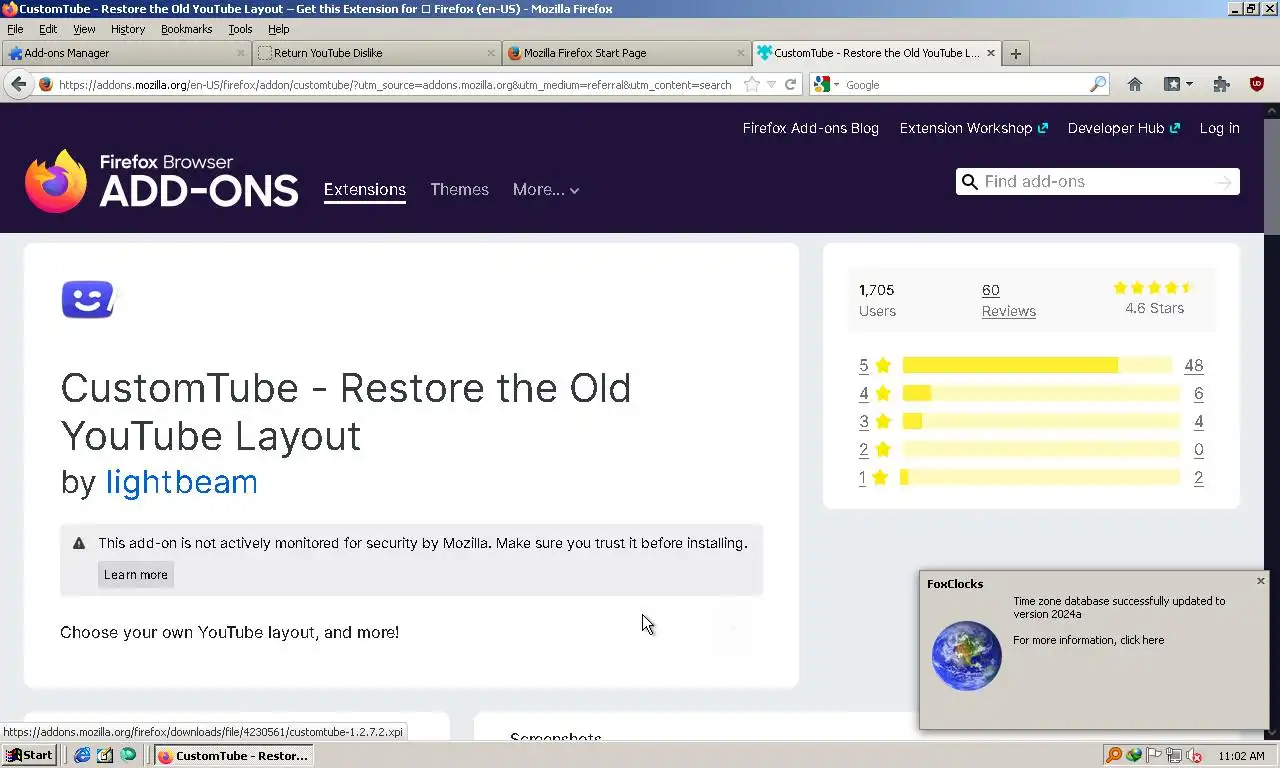Click 'For more information, click here' text
Viewport: 1280px width, 768px height.
1088,640
